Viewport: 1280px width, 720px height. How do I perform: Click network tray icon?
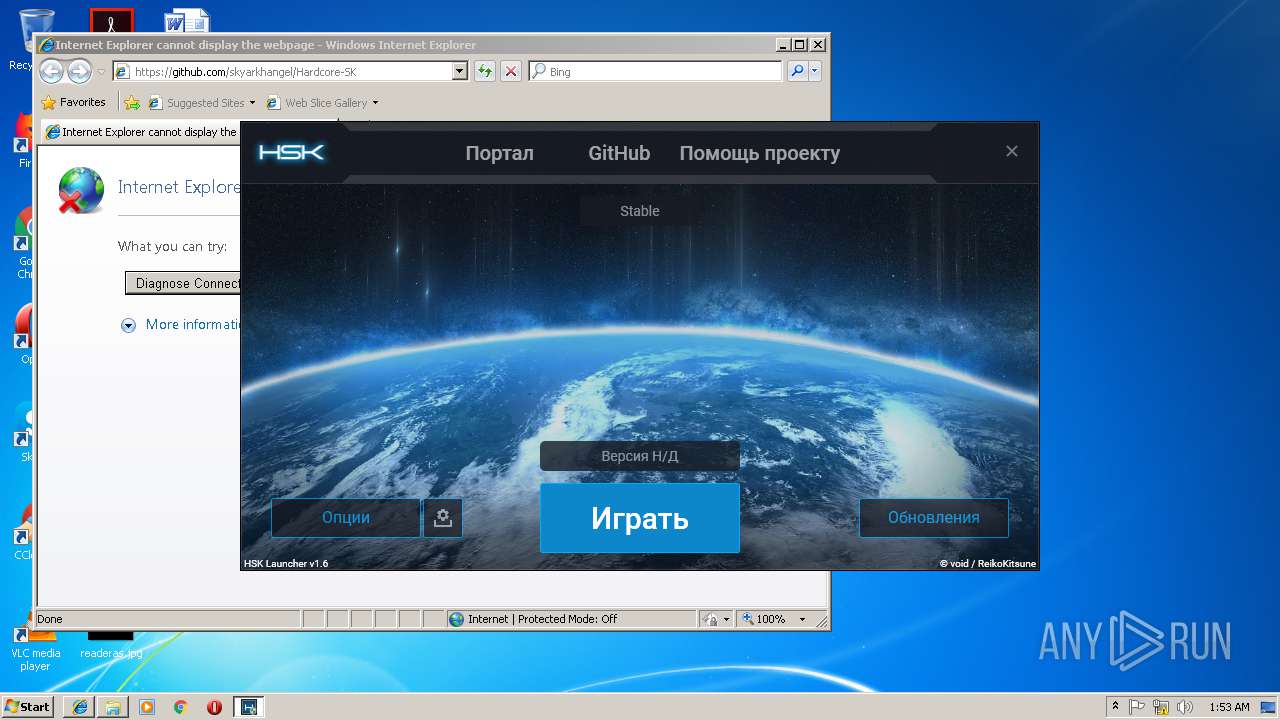(1161, 706)
